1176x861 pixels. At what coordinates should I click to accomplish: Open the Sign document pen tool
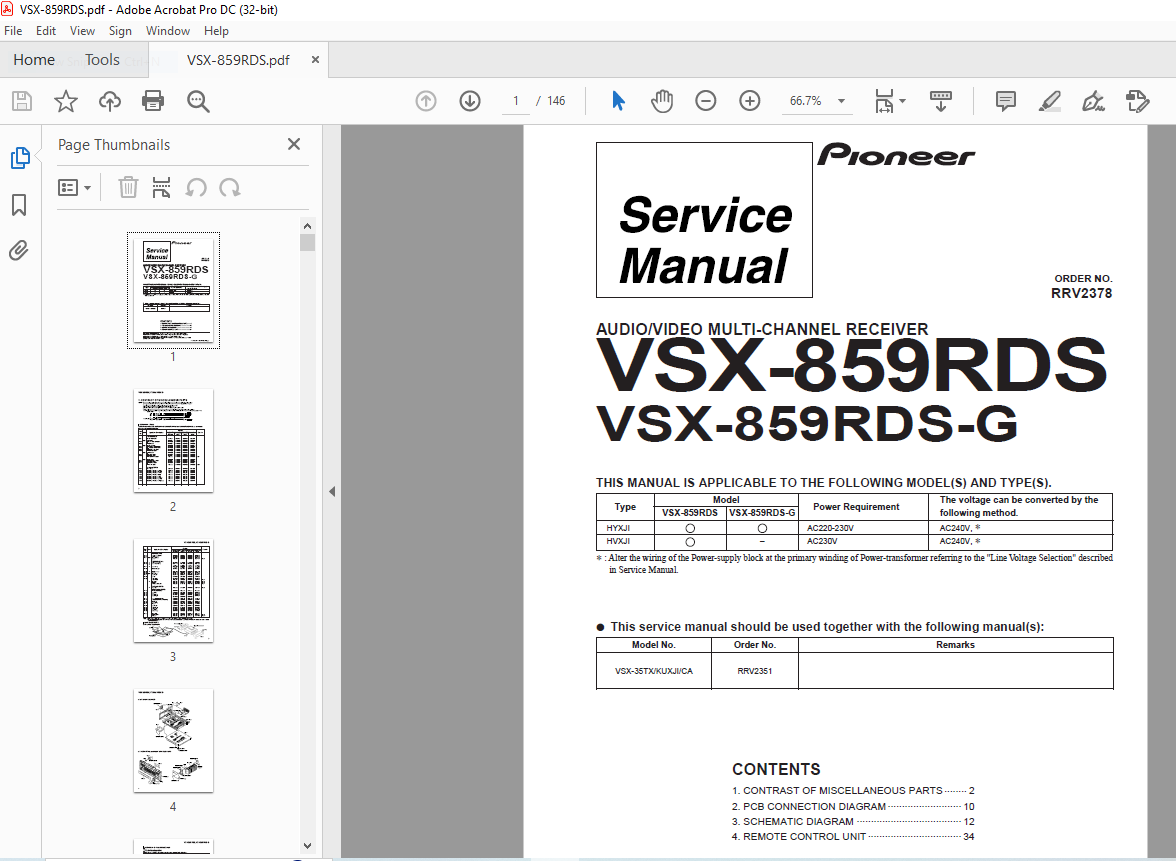[x=1093, y=100]
